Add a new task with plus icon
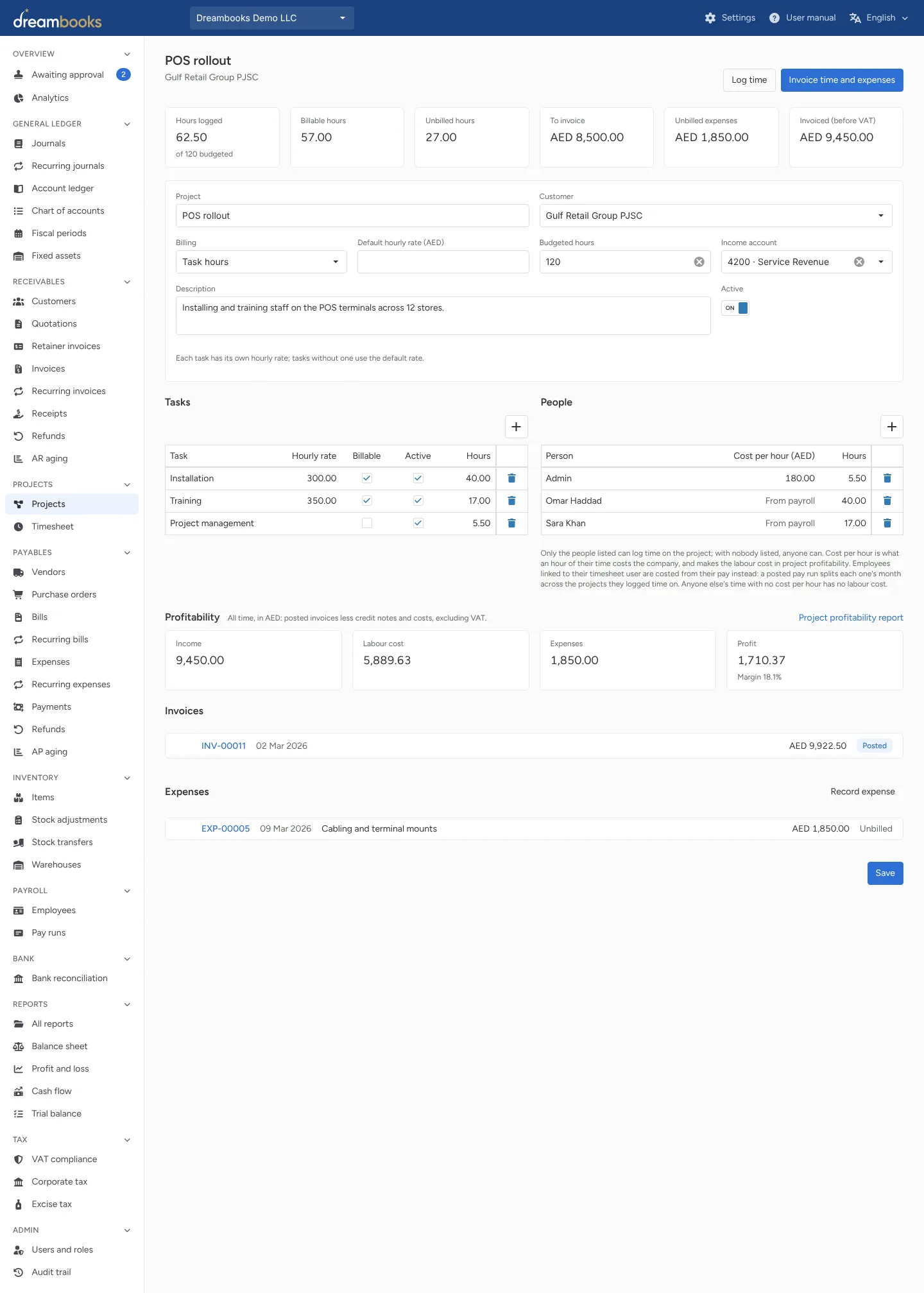 [x=516, y=427]
